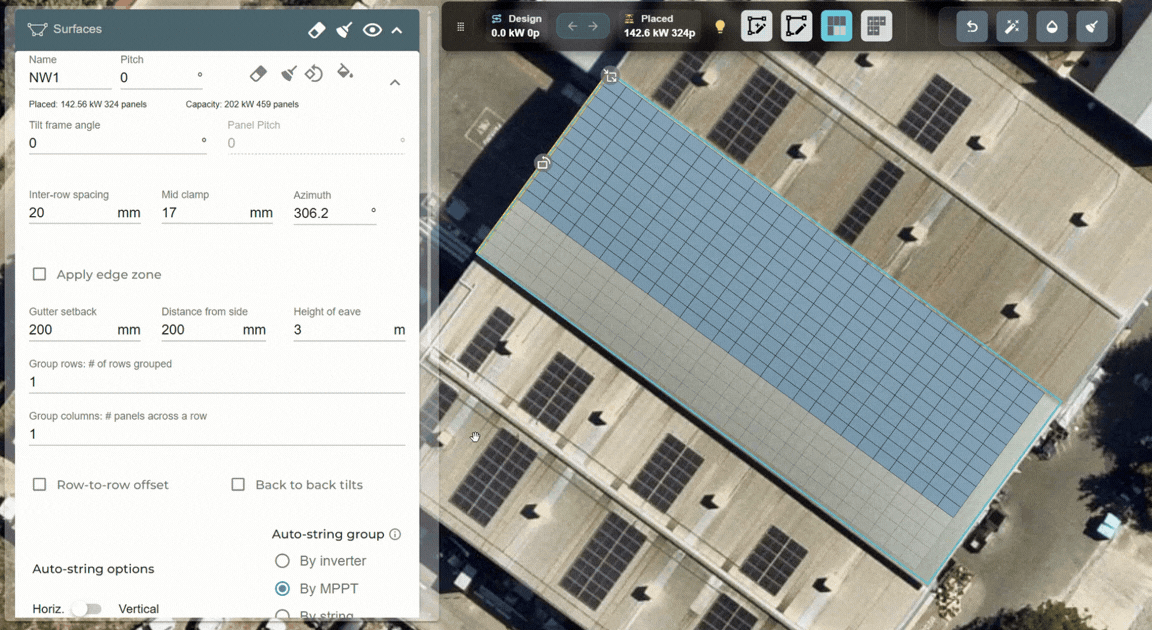Enable the Apply edge zone checkbox
1152x630 pixels.
pyautogui.click(x=40, y=274)
